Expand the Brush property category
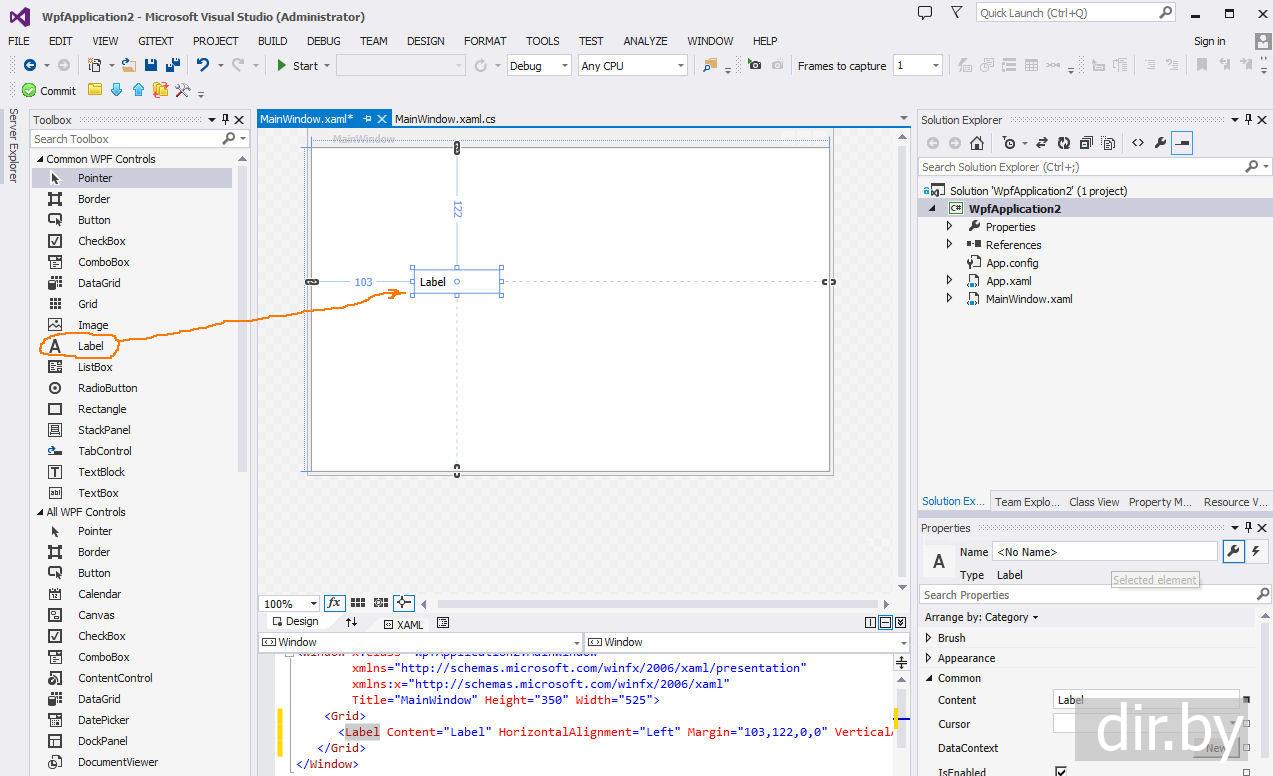This screenshot has width=1273, height=776. click(929, 638)
